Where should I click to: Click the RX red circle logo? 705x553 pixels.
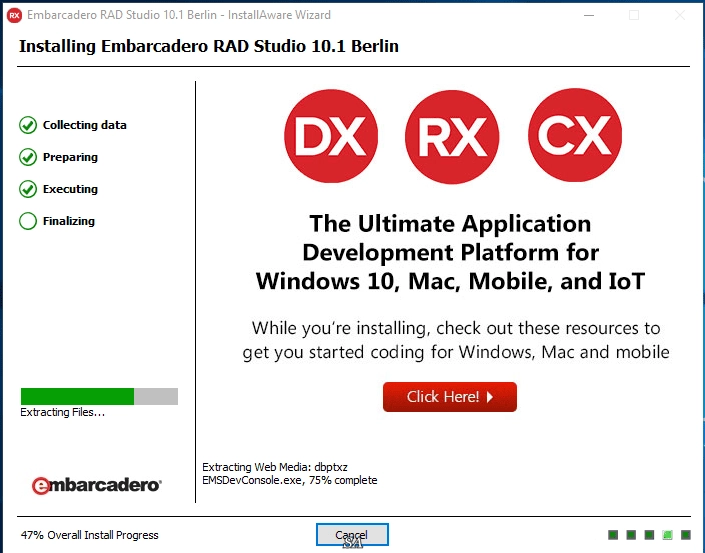point(452,137)
